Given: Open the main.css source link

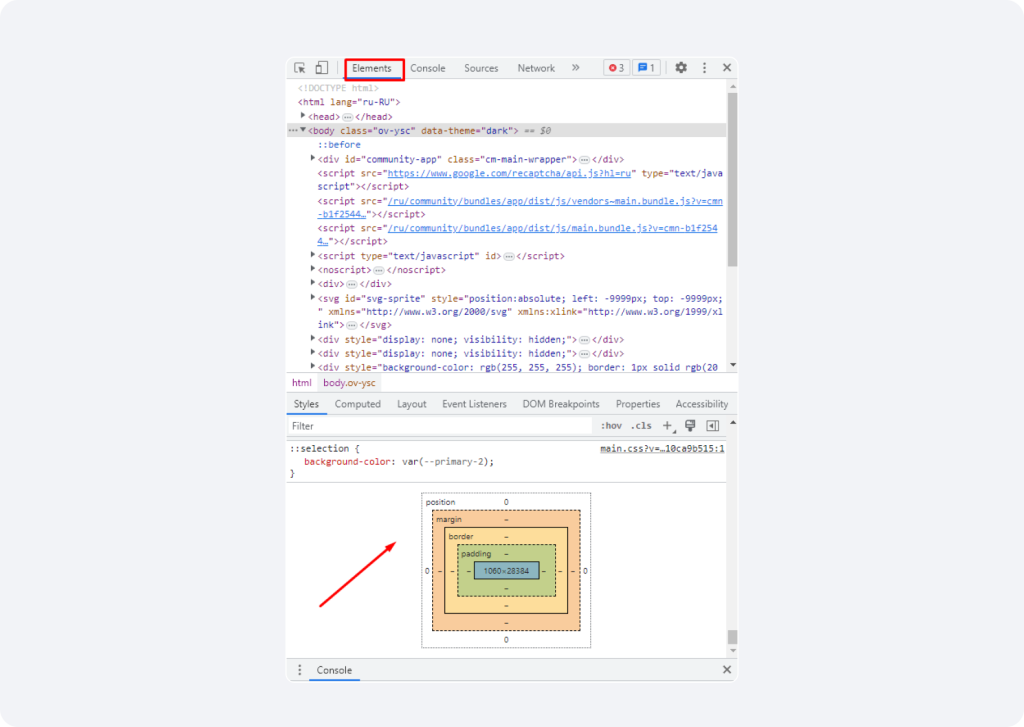Looking at the screenshot, I should 662,449.
